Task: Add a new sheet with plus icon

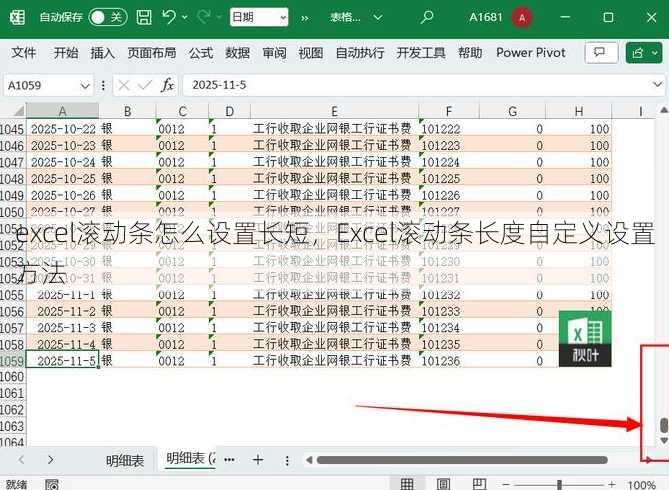Action: click(x=258, y=460)
